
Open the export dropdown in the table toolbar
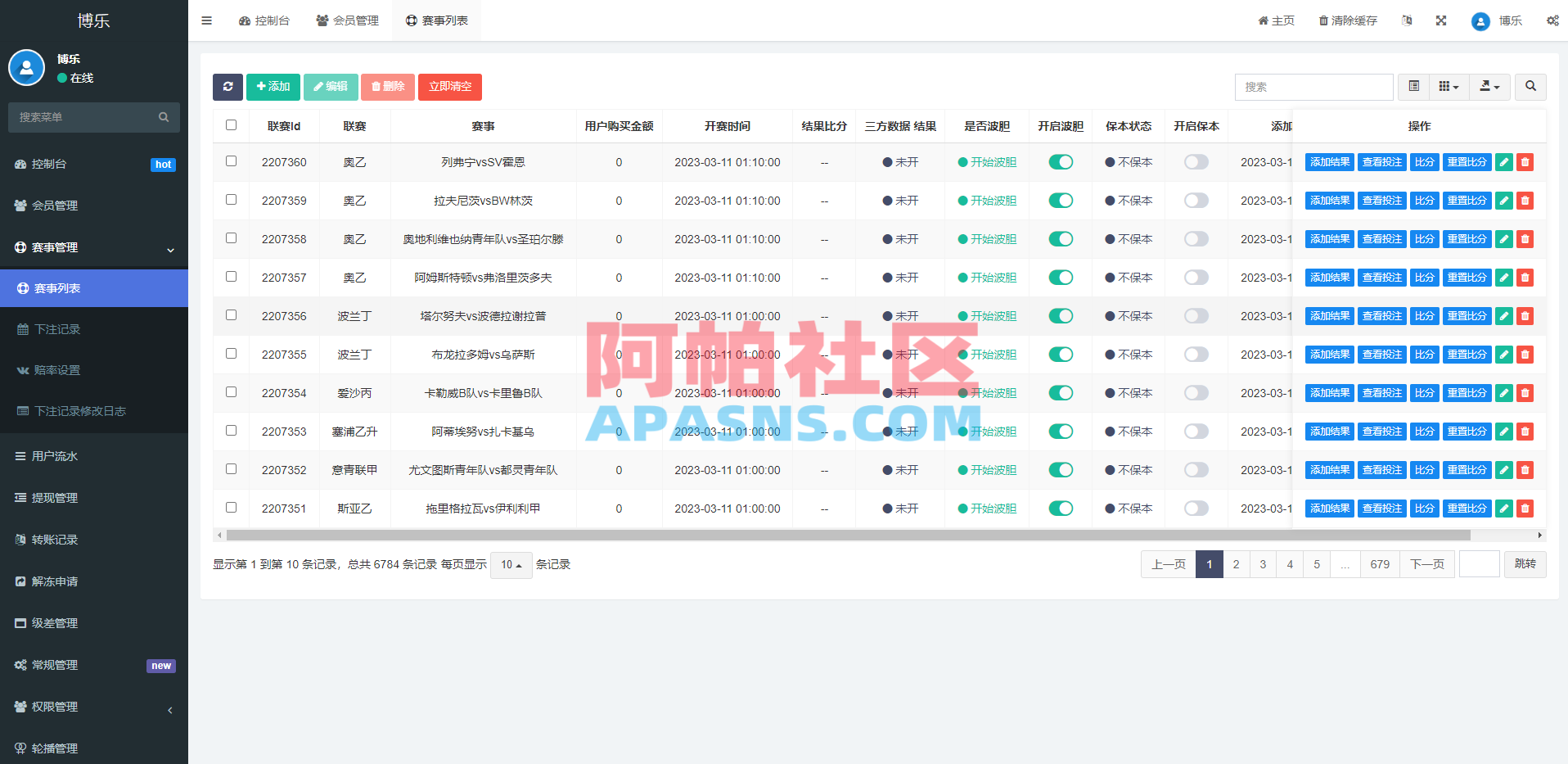(1489, 86)
